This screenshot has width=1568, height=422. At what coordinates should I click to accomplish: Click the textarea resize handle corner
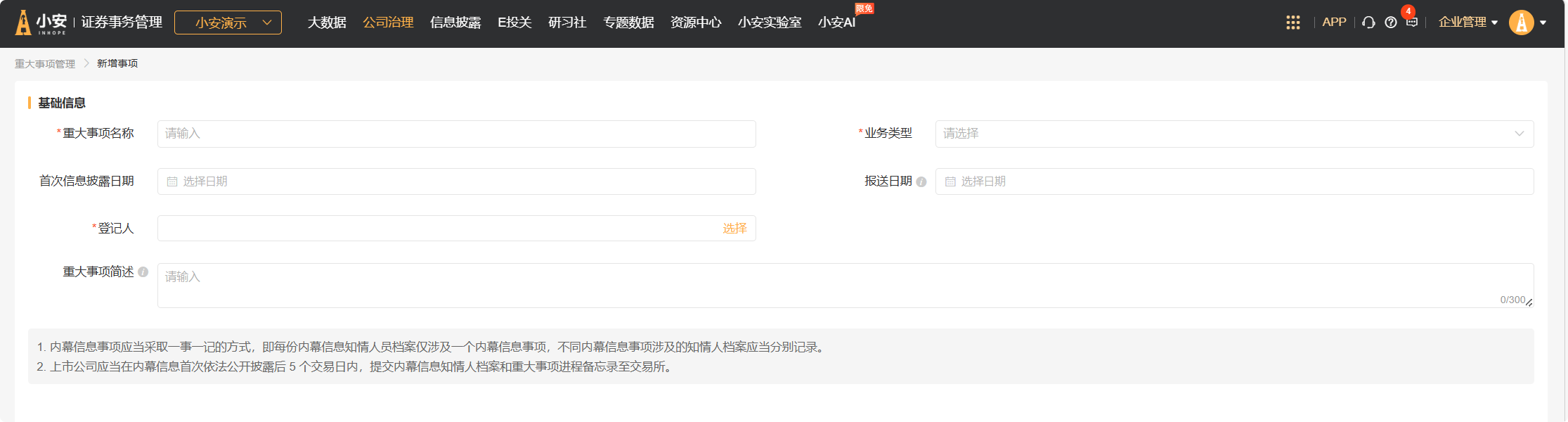[1529, 303]
